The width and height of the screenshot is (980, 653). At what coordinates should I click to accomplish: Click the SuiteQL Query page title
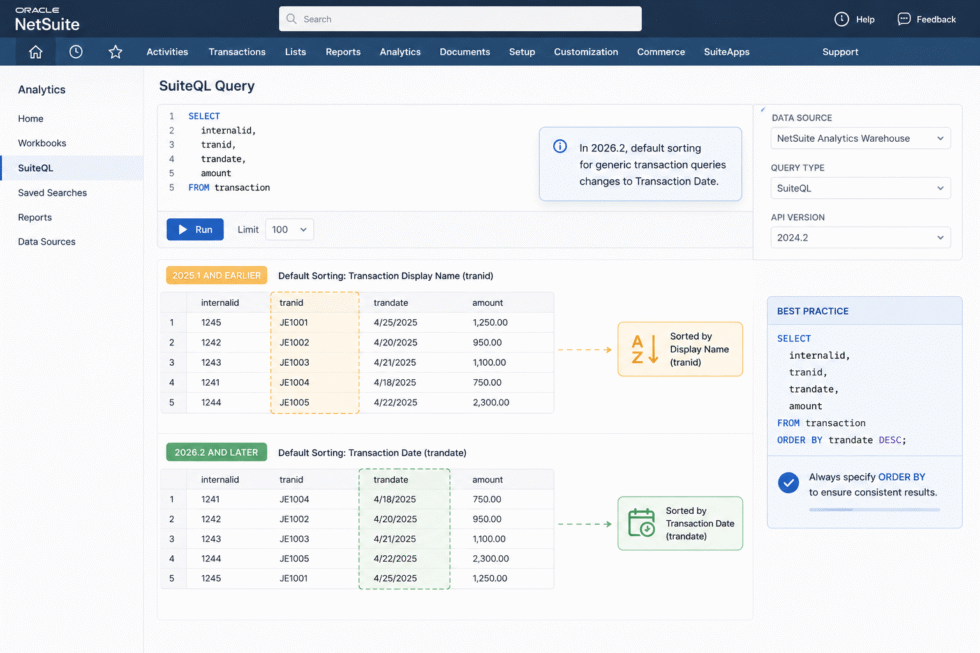207,86
